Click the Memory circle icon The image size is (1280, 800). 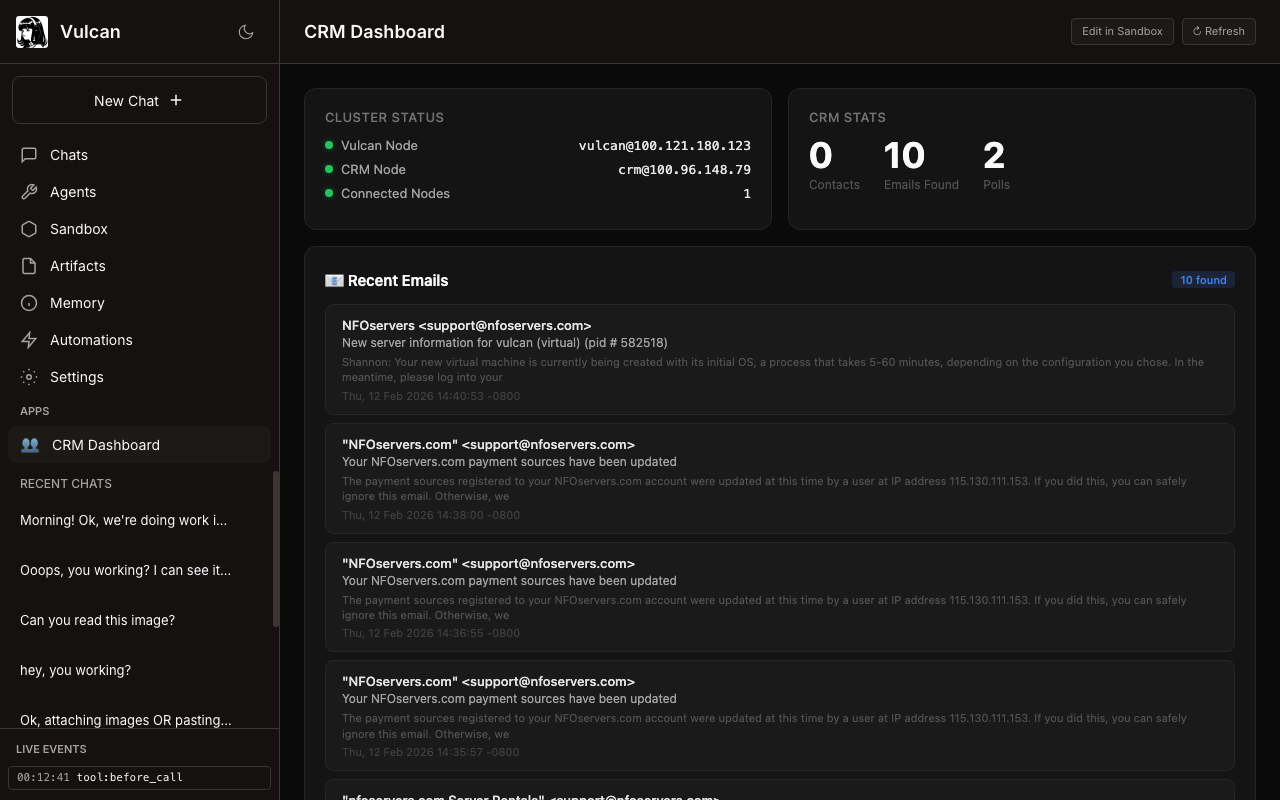pos(29,303)
